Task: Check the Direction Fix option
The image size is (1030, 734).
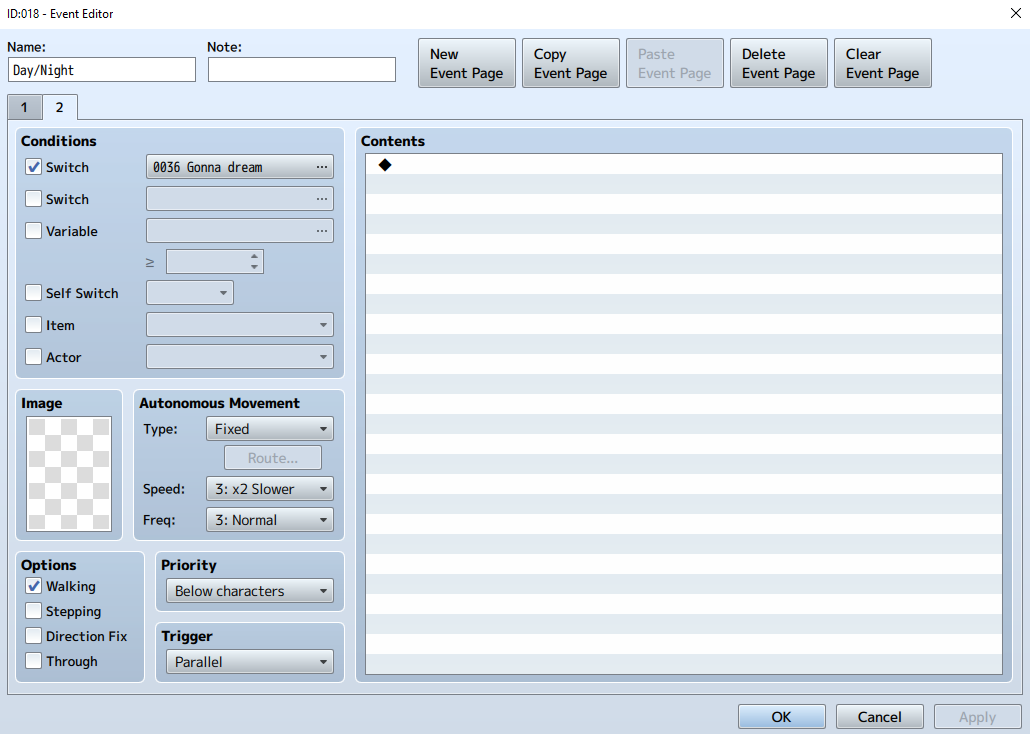Action: (34, 636)
